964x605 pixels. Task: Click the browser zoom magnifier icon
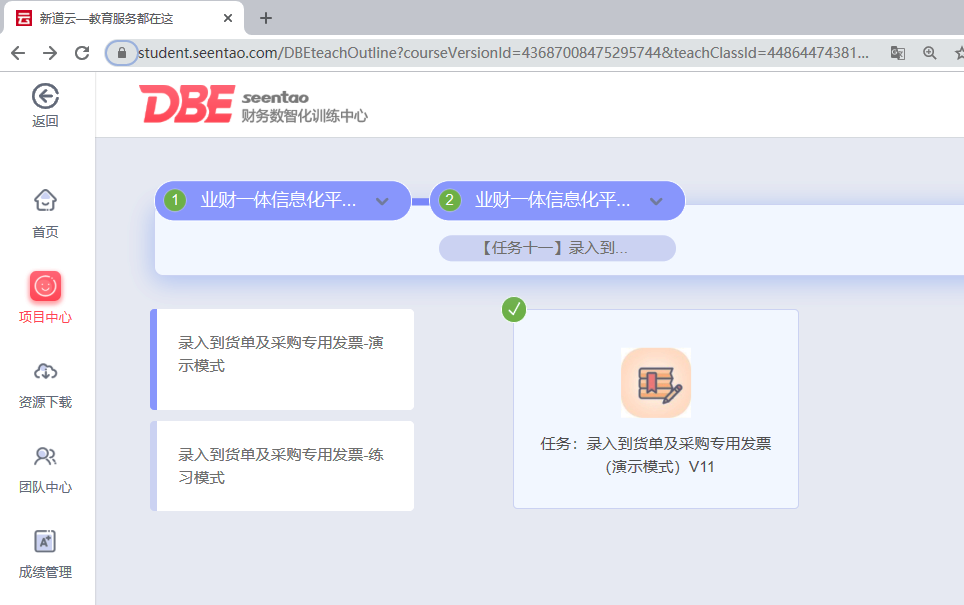tap(930, 53)
